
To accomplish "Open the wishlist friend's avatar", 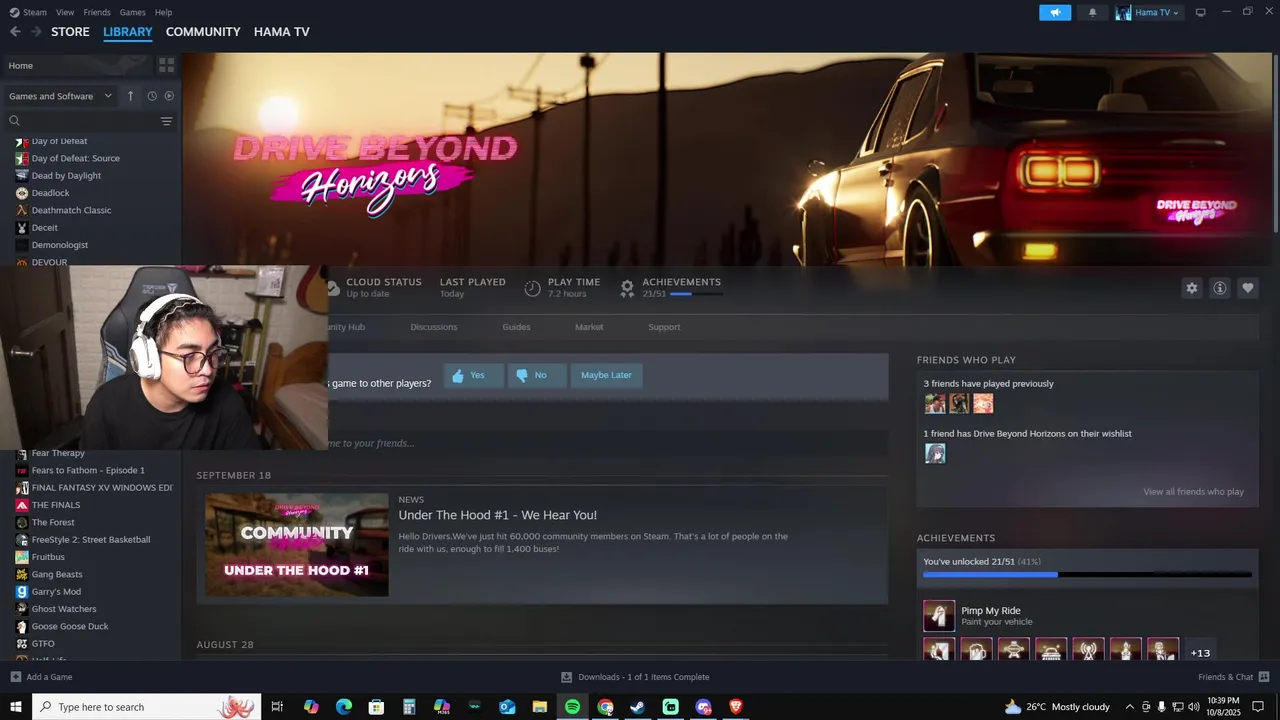I will click(935, 454).
